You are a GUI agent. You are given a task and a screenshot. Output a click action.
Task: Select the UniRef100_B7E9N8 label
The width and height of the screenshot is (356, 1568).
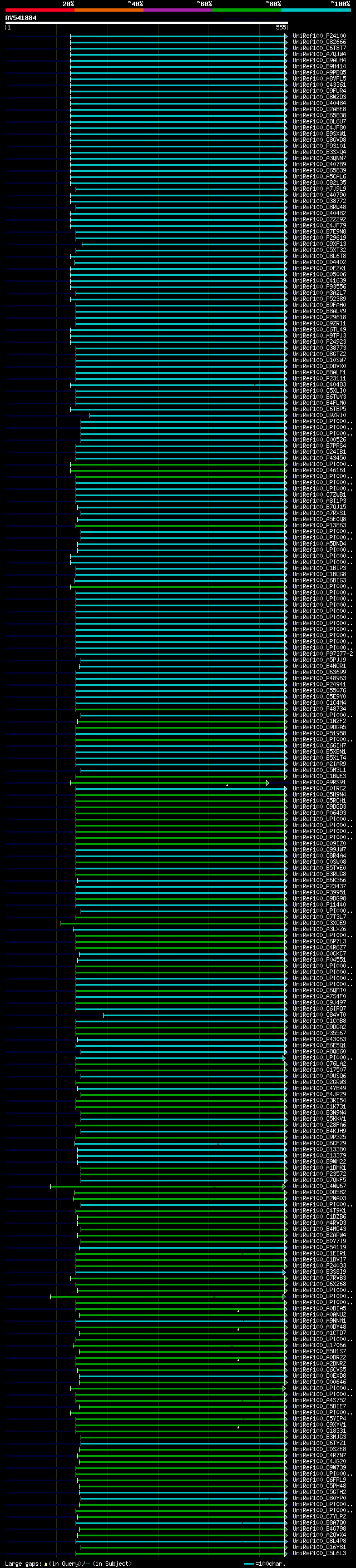(x=319, y=232)
